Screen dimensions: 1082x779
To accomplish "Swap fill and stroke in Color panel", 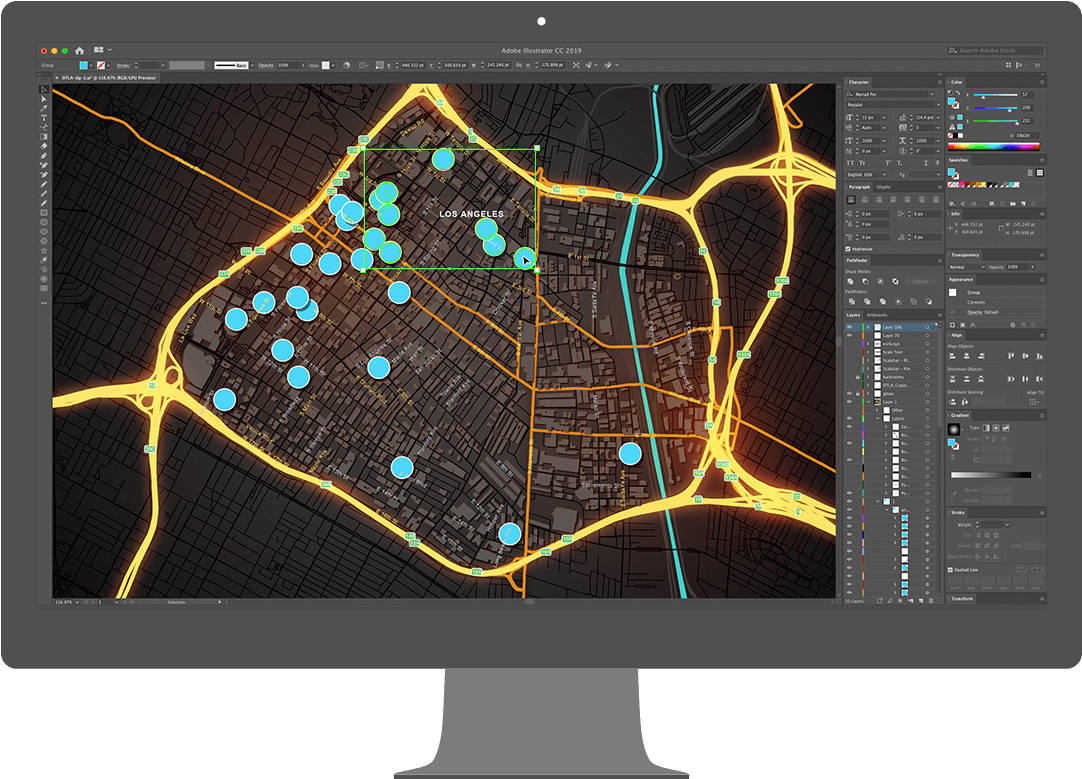I will point(958,93).
